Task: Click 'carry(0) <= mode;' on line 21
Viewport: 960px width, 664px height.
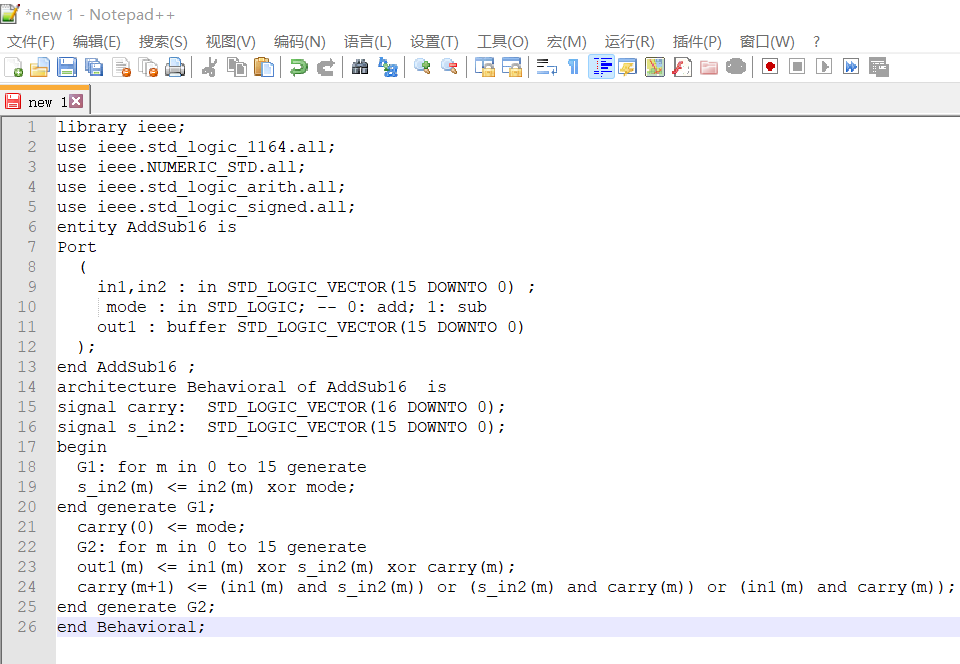Action: 161,527
